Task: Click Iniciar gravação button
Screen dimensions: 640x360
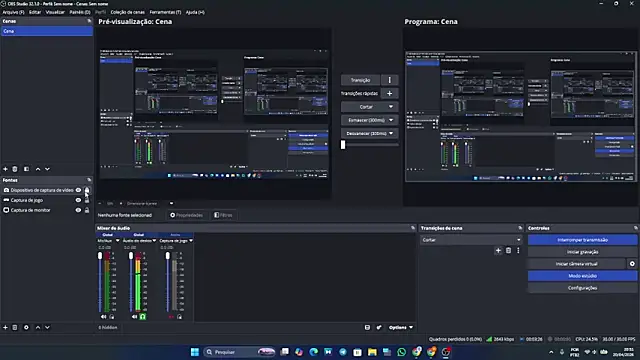Action: 582,252
